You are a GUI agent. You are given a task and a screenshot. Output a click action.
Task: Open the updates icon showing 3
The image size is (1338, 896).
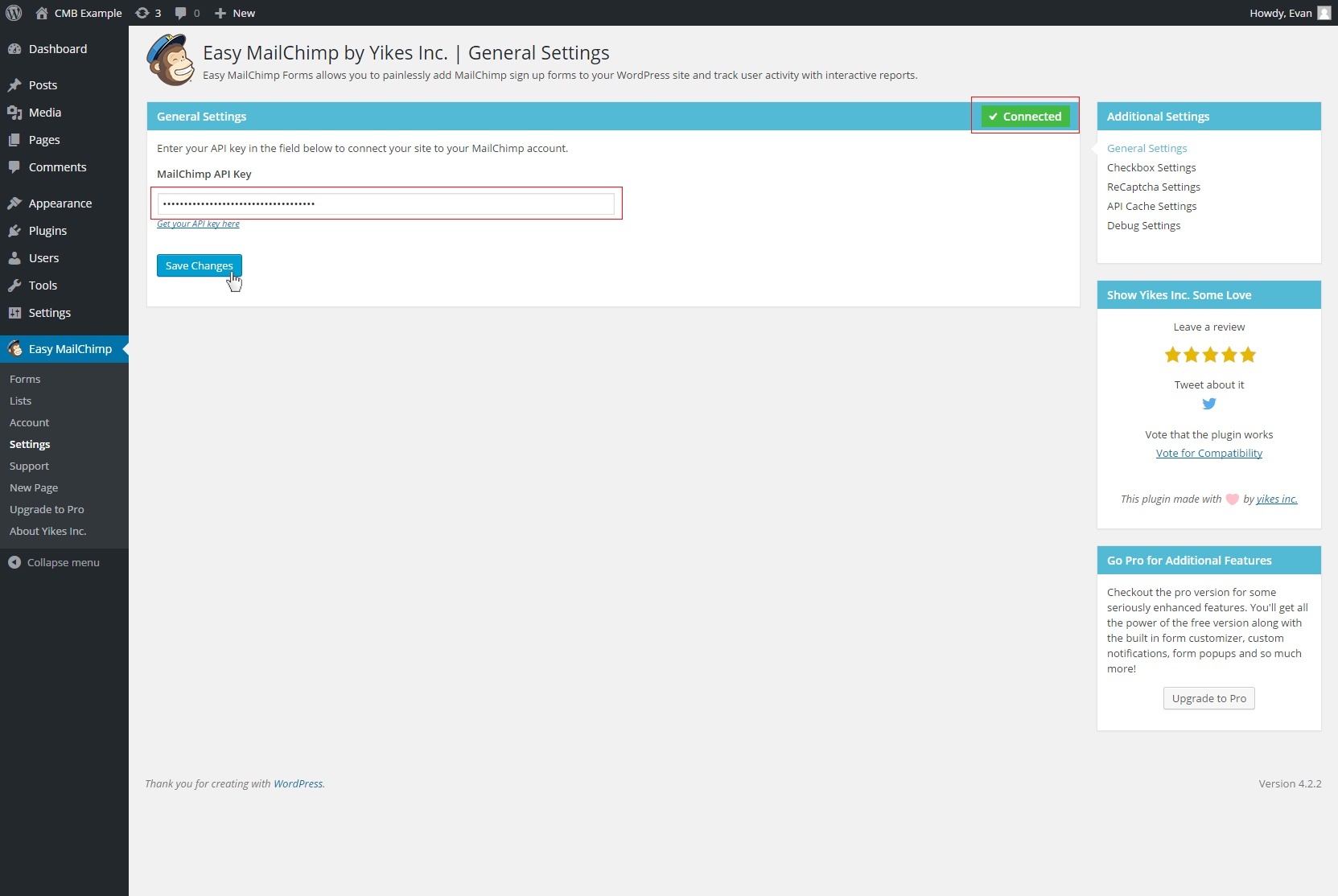(142, 13)
